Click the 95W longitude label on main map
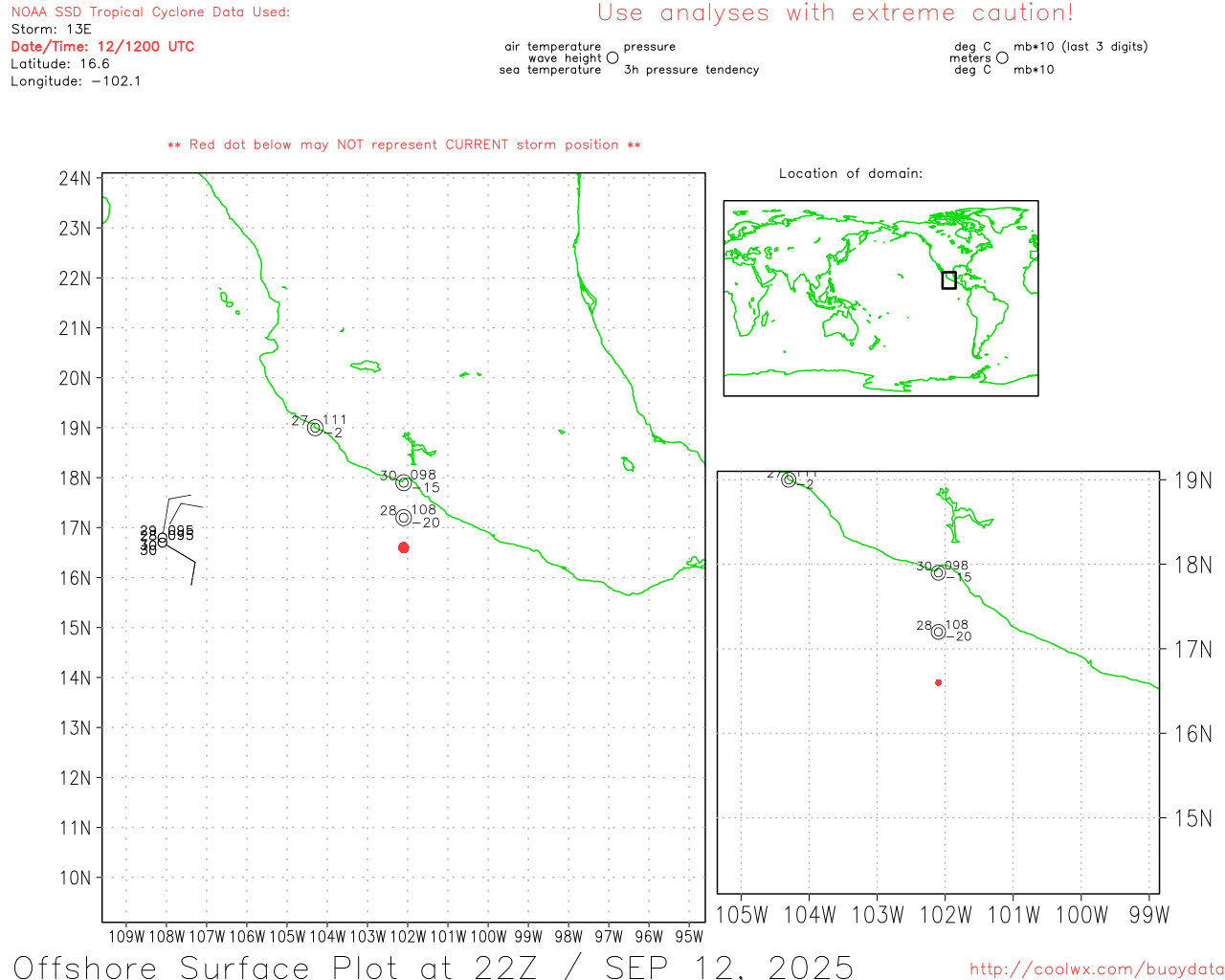Viewport: 1225px width, 980px height. click(689, 937)
